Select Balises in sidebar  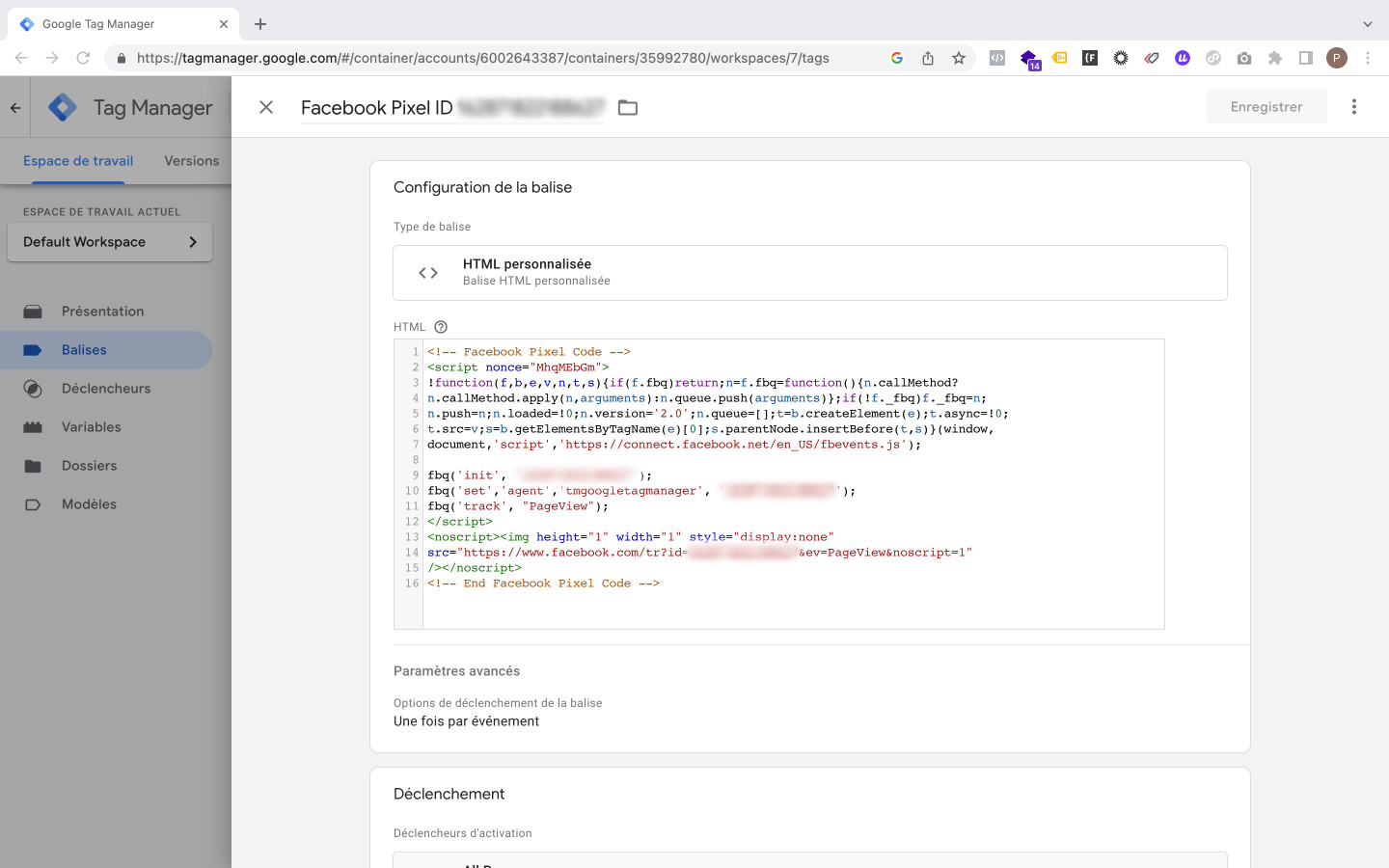pos(106,350)
